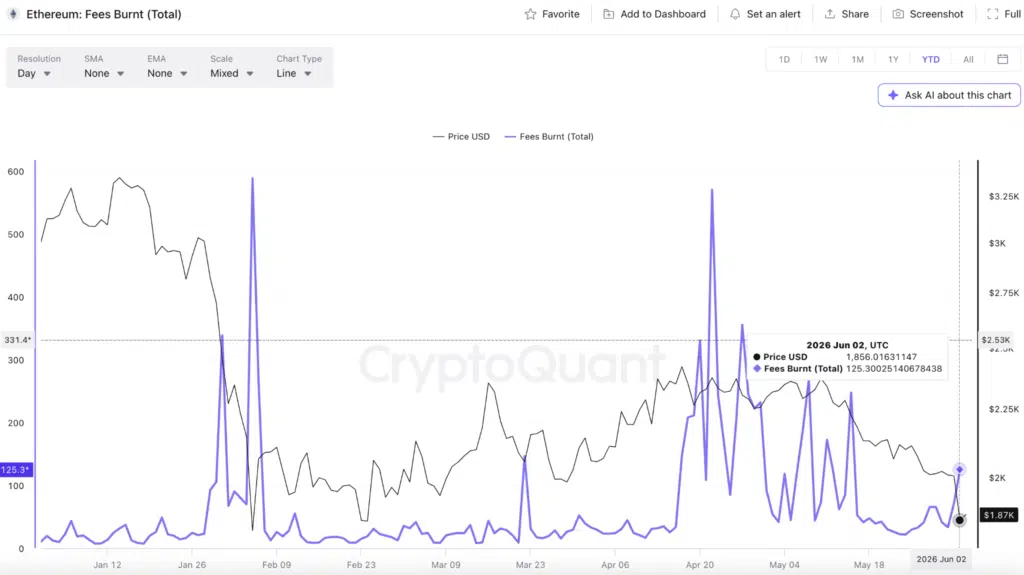The image size is (1024, 575).
Task: Click the Favorite star icon
Action: pos(530,14)
